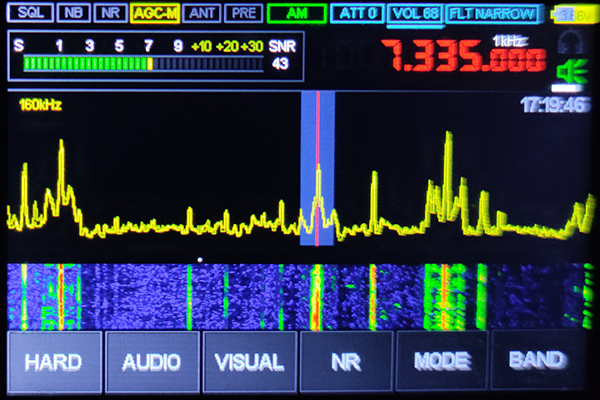
Task: Toggle the ANT antenna selector
Action: click(x=202, y=13)
